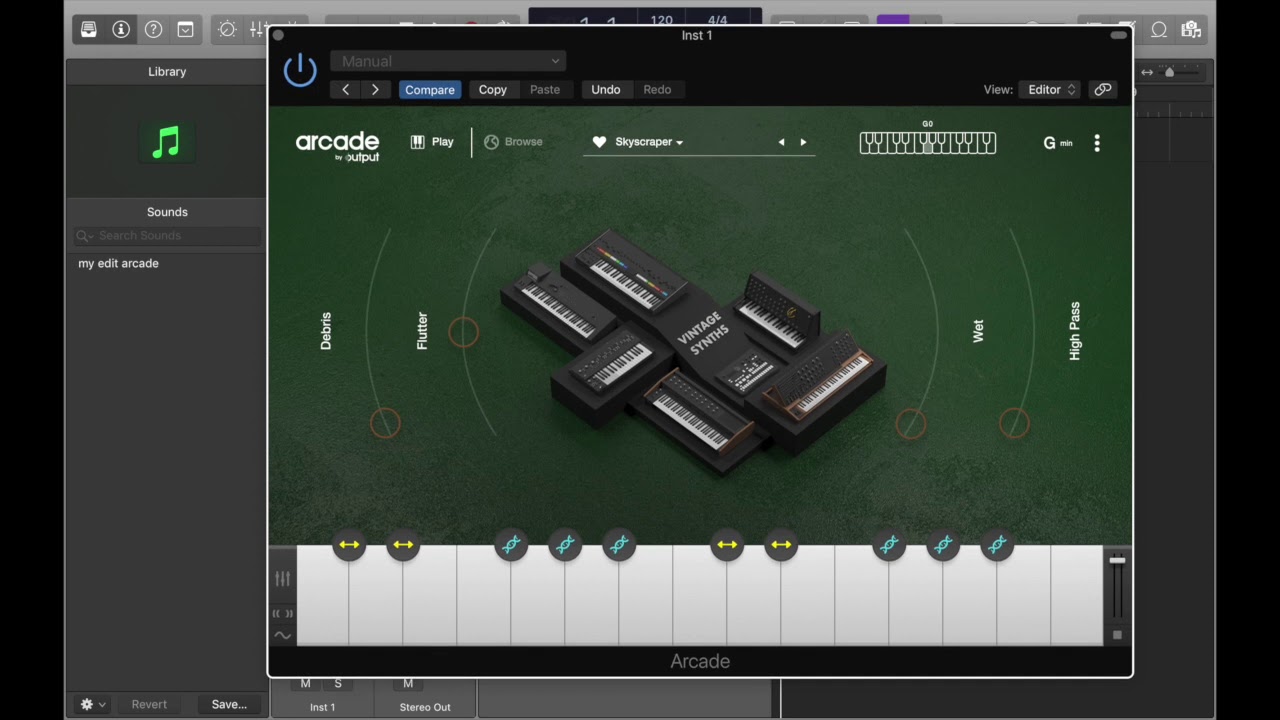Open the Media Browser camera-and-note icon
The image size is (1280, 720).
(x=1190, y=30)
